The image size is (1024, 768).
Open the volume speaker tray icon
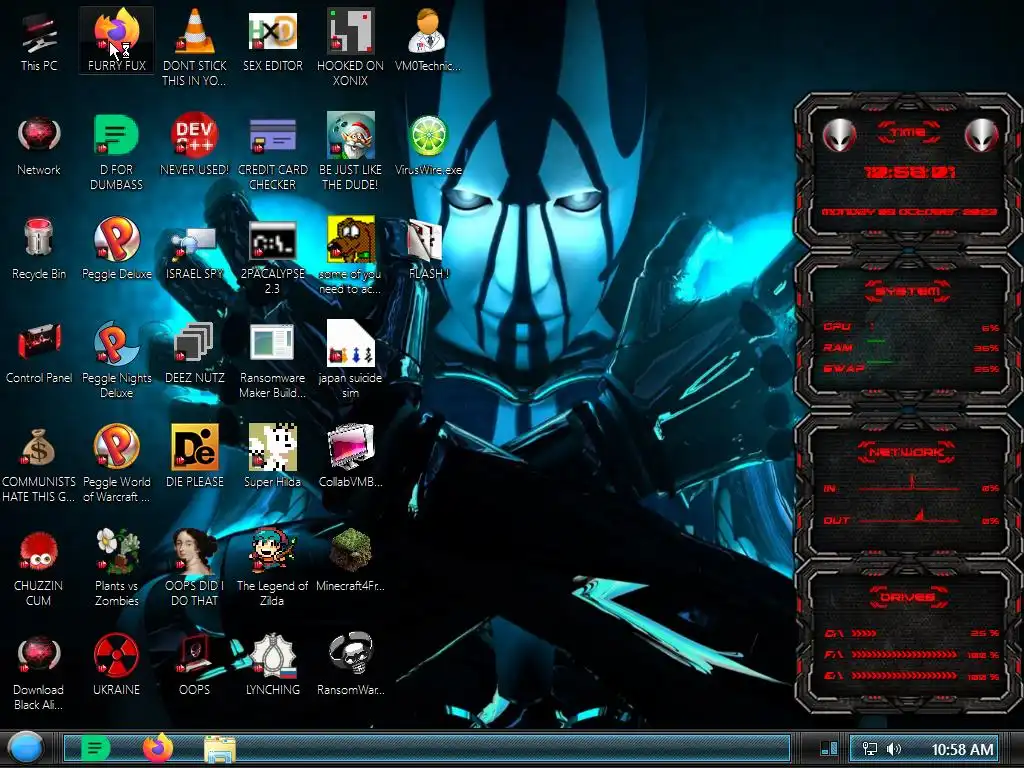[x=893, y=749]
